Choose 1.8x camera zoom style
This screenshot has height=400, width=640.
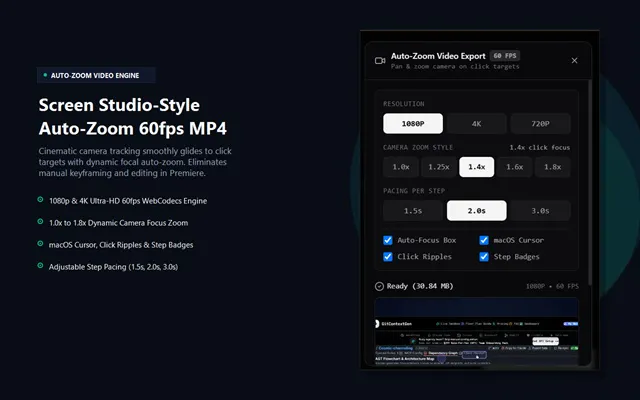tap(552, 167)
